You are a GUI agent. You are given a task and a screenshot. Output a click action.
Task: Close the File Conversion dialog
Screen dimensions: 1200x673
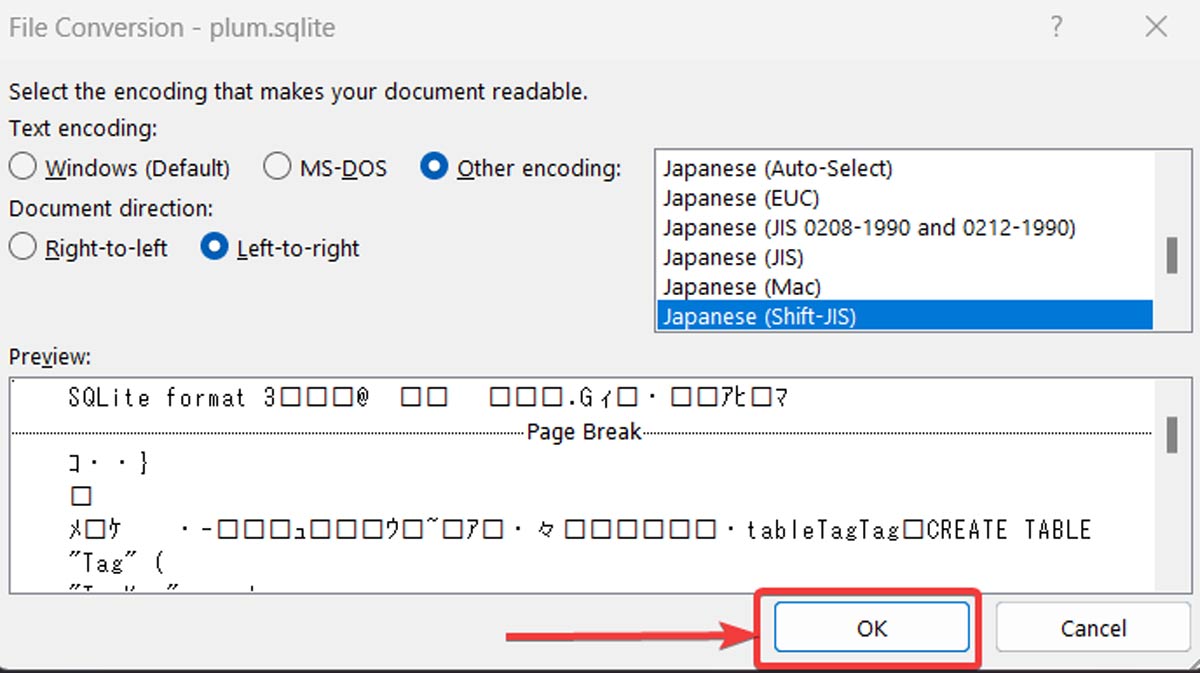pyautogui.click(x=1156, y=27)
